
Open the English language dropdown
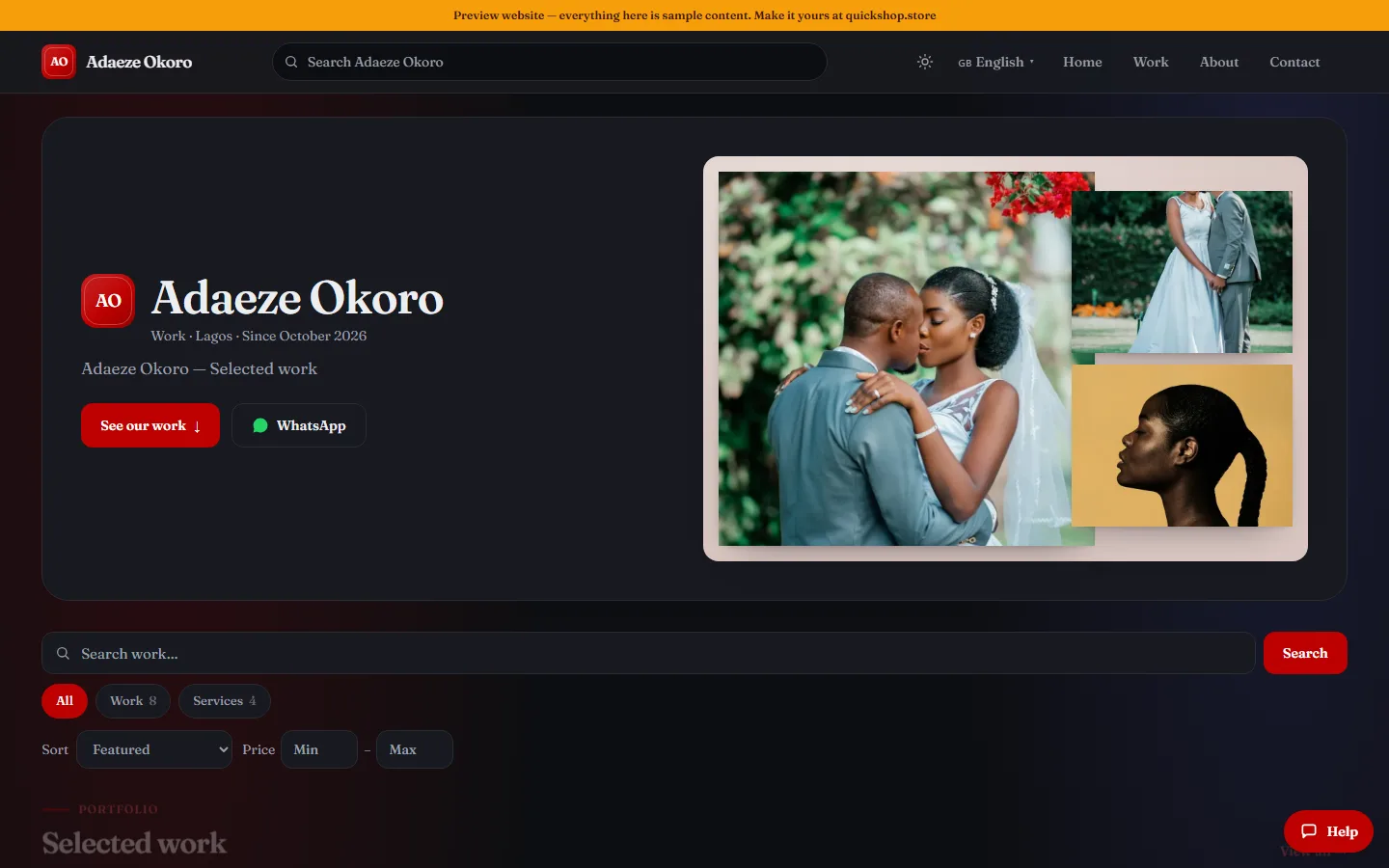995,62
